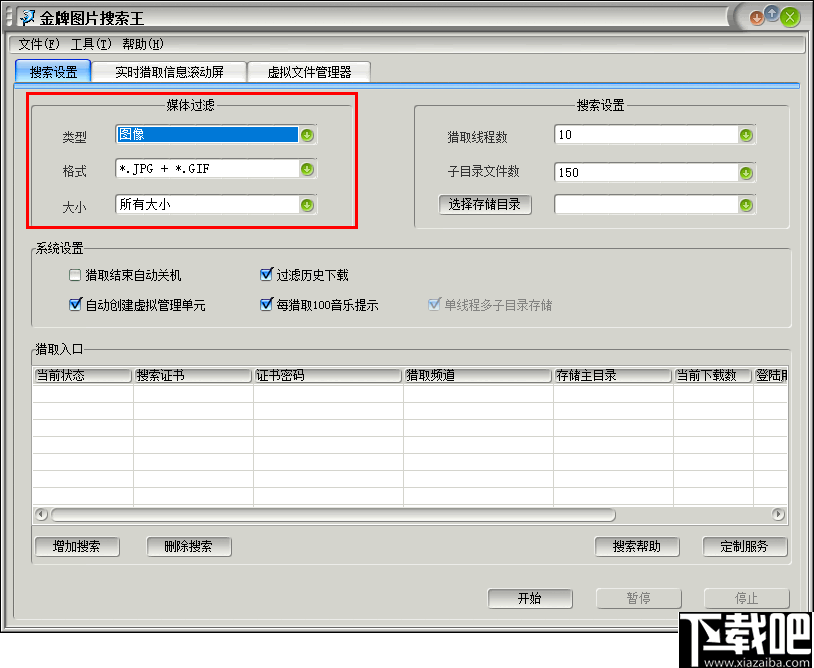Expand the 格式 dropdown arrow
The image size is (814, 668).
pyautogui.click(x=307, y=169)
